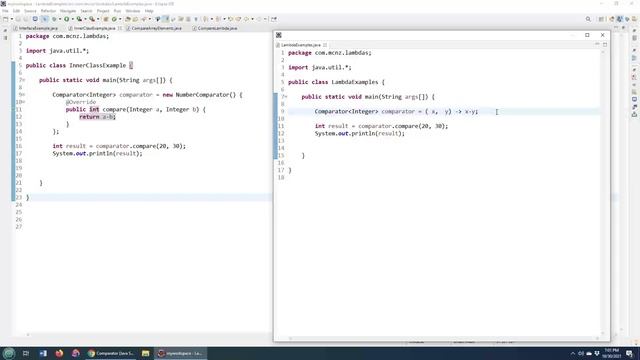The image size is (640, 360).
Task: Click the External Tools run icon
Action: (x=92, y=19)
